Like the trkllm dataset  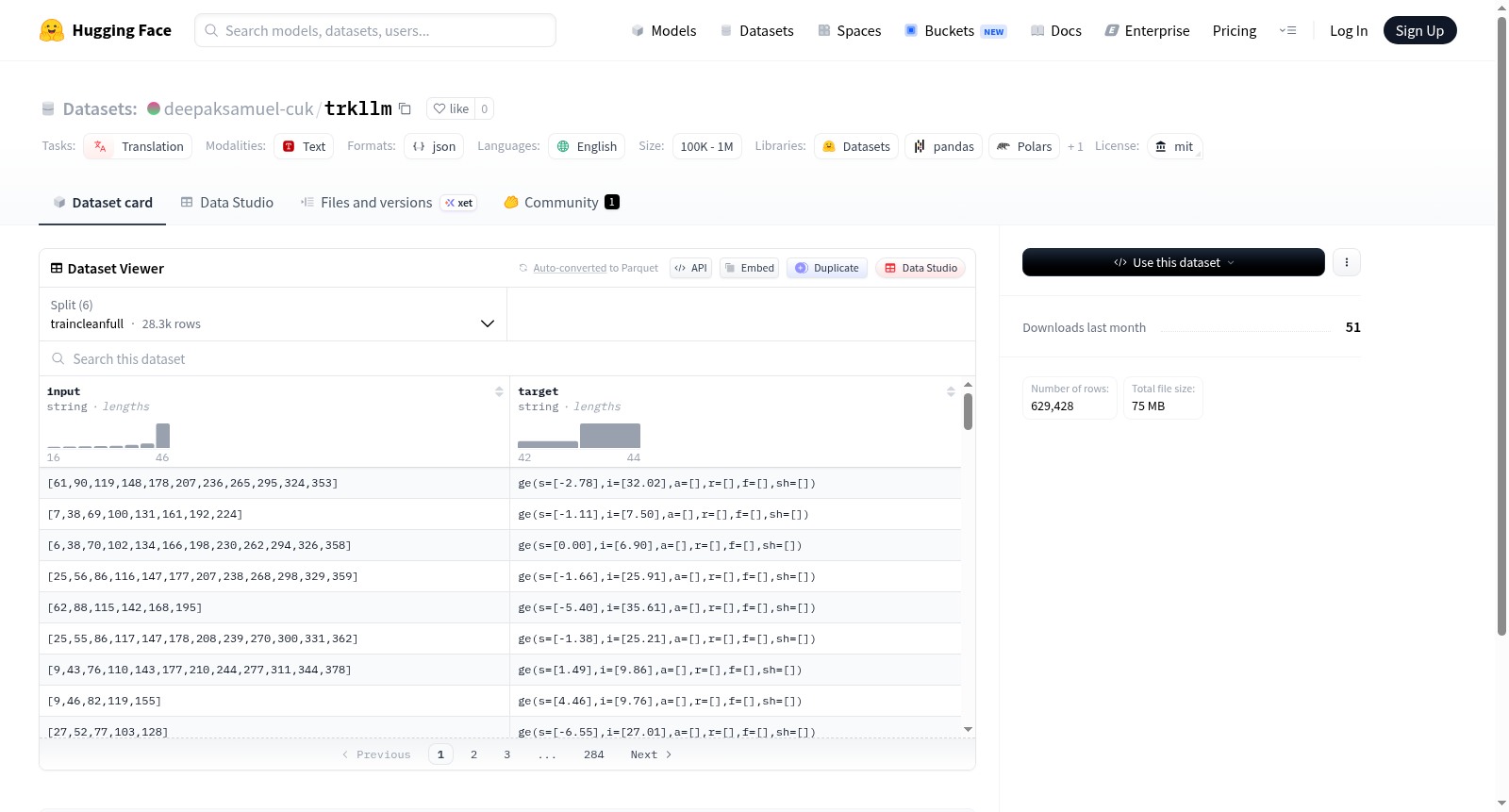tap(451, 108)
